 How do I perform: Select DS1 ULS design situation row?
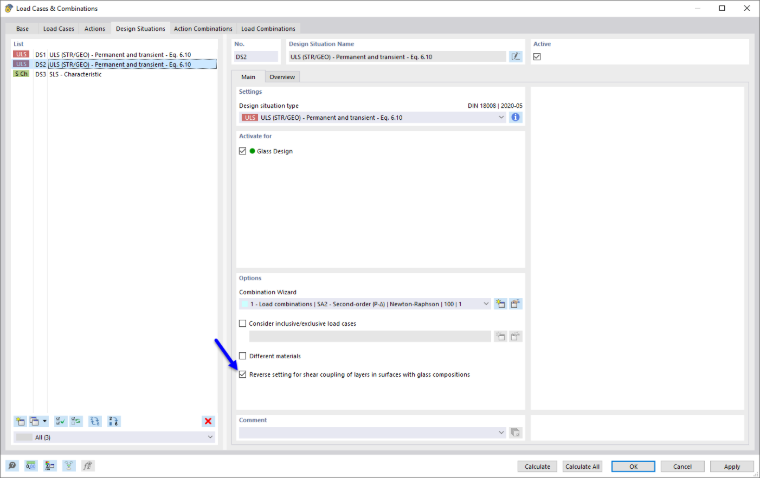pyautogui.click(x=114, y=55)
